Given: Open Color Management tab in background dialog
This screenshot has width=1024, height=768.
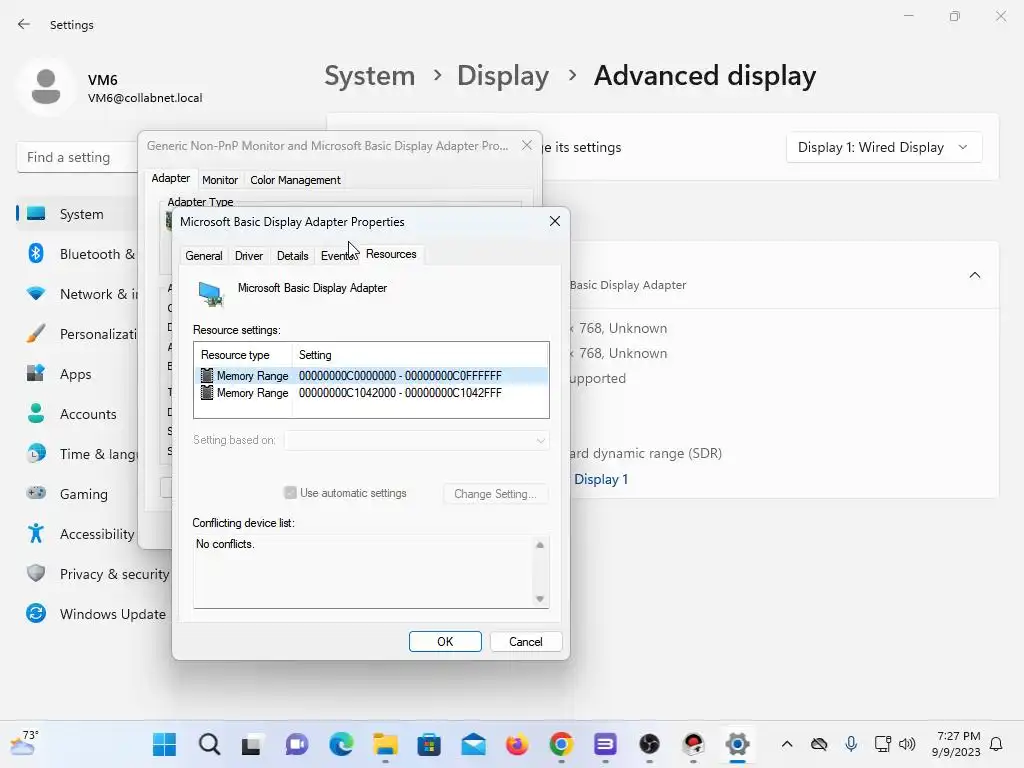Looking at the screenshot, I should click(x=295, y=180).
